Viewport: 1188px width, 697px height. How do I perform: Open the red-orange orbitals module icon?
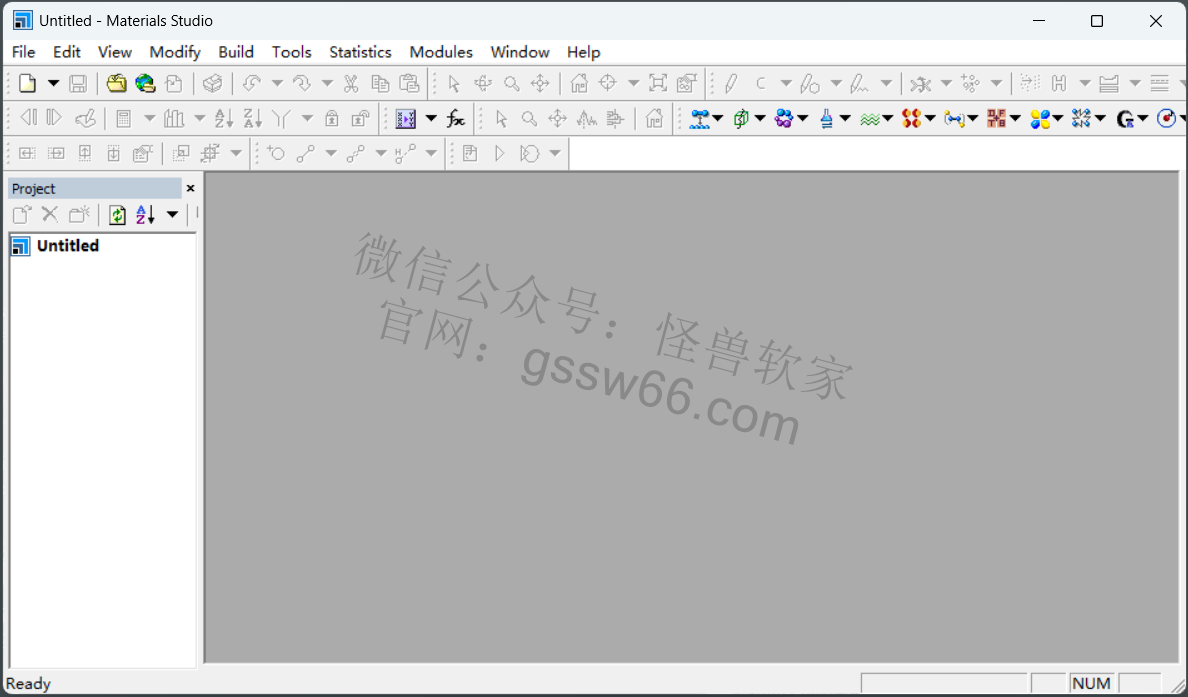pos(911,118)
